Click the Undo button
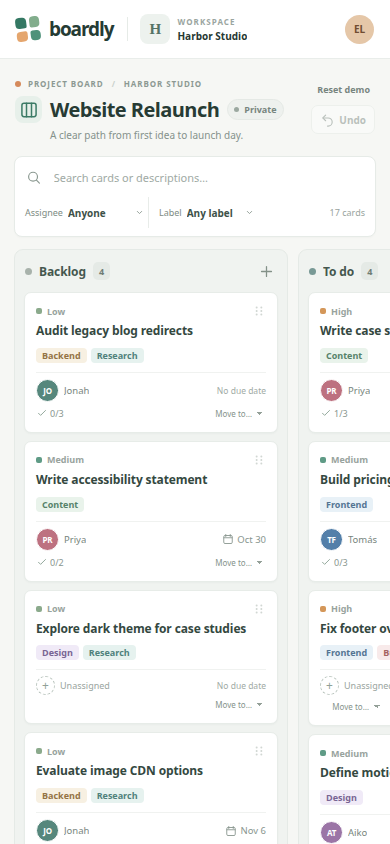 click(x=343, y=120)
